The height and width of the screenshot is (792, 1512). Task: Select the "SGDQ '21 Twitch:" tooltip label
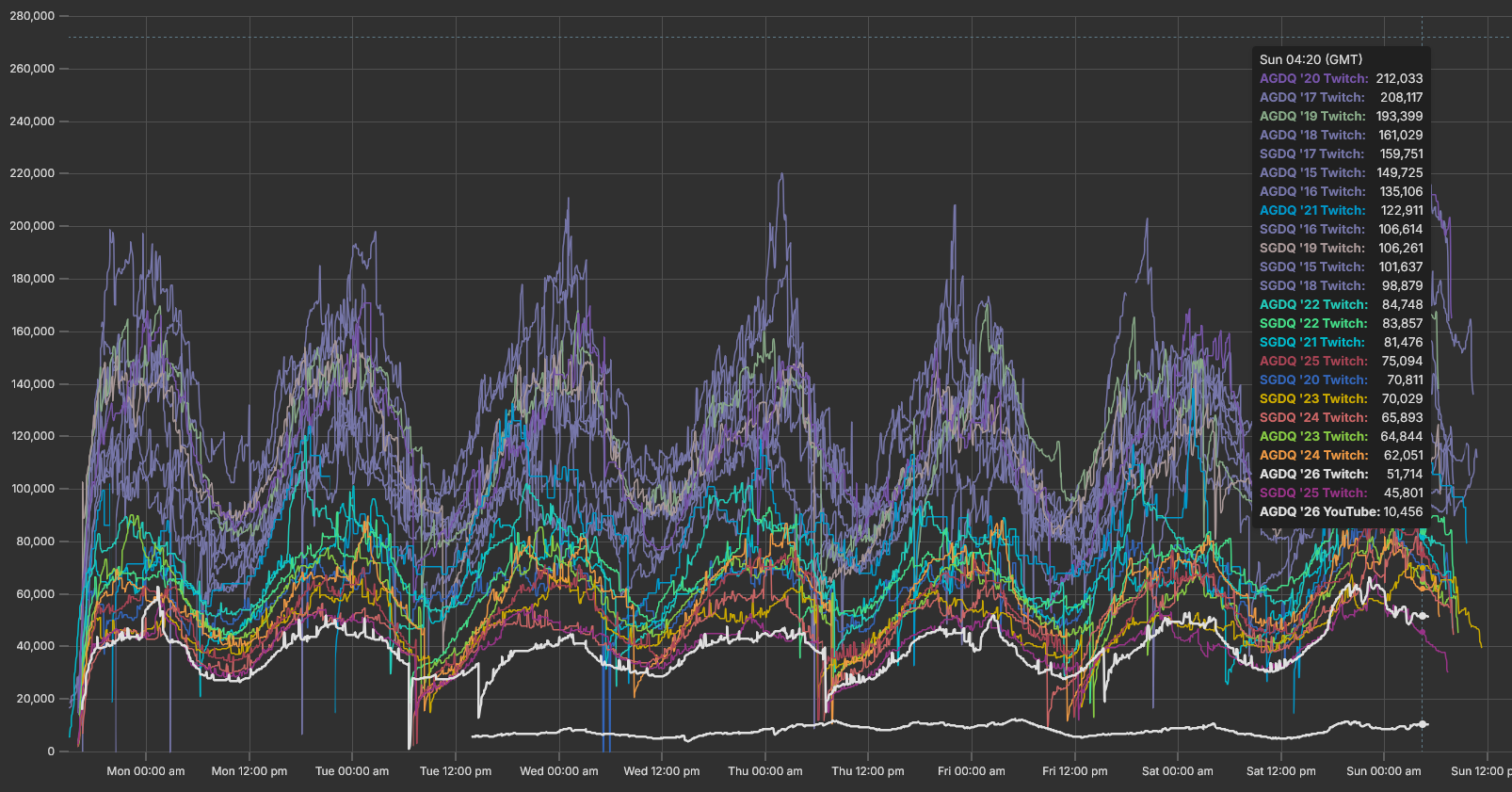coord(1312,342)
